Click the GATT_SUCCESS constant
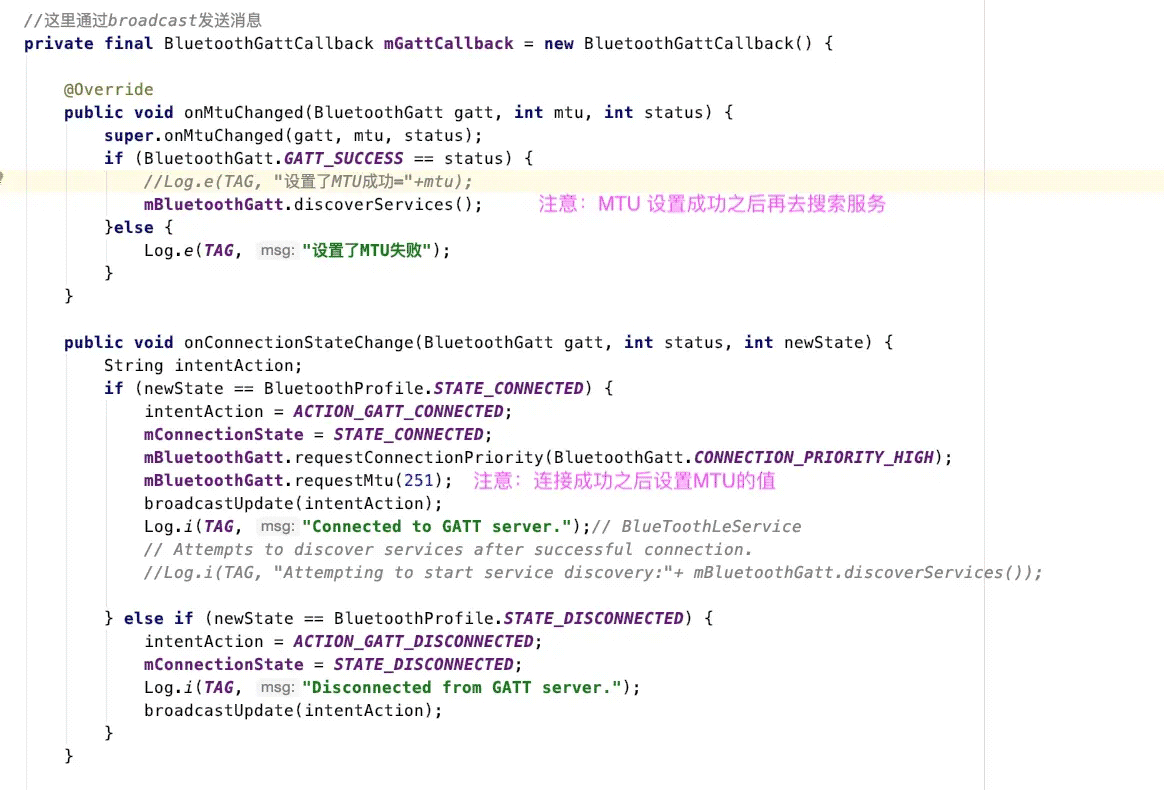The image size is (1164, 790). (344, 159)
